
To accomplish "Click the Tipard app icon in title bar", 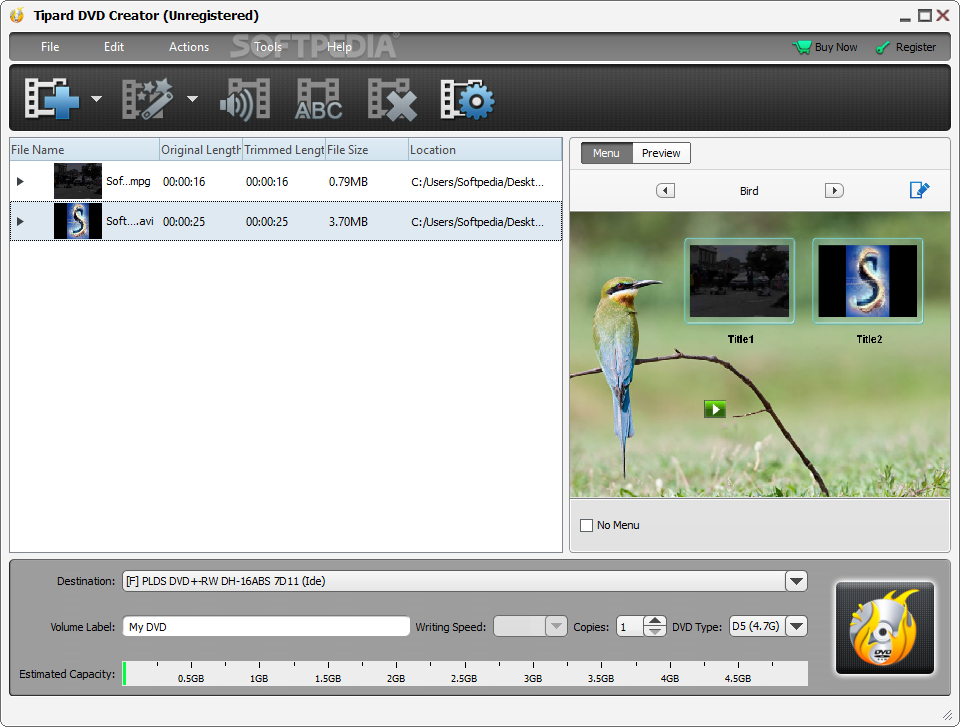I will tap(17, 15).
